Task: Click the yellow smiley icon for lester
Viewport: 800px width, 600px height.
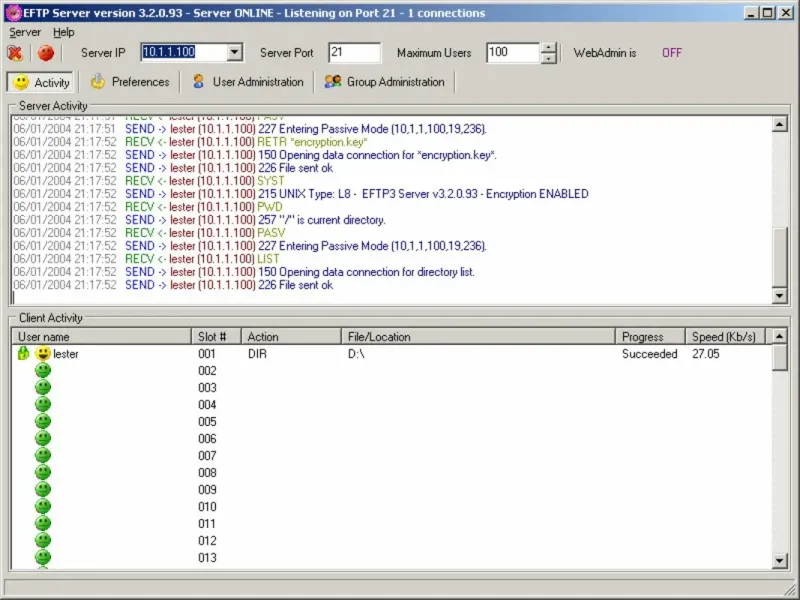Action: coord(43,353)
